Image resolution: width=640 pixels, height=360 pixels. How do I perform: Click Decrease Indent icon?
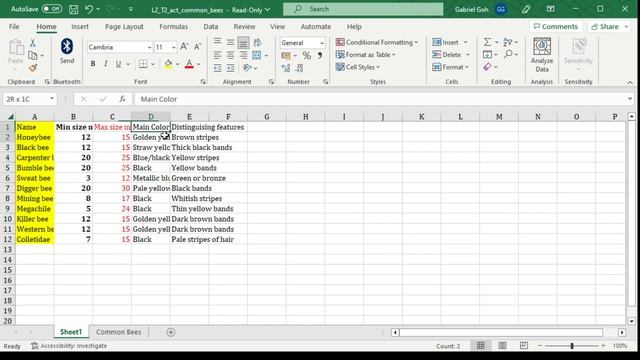(x=218, y=68)
